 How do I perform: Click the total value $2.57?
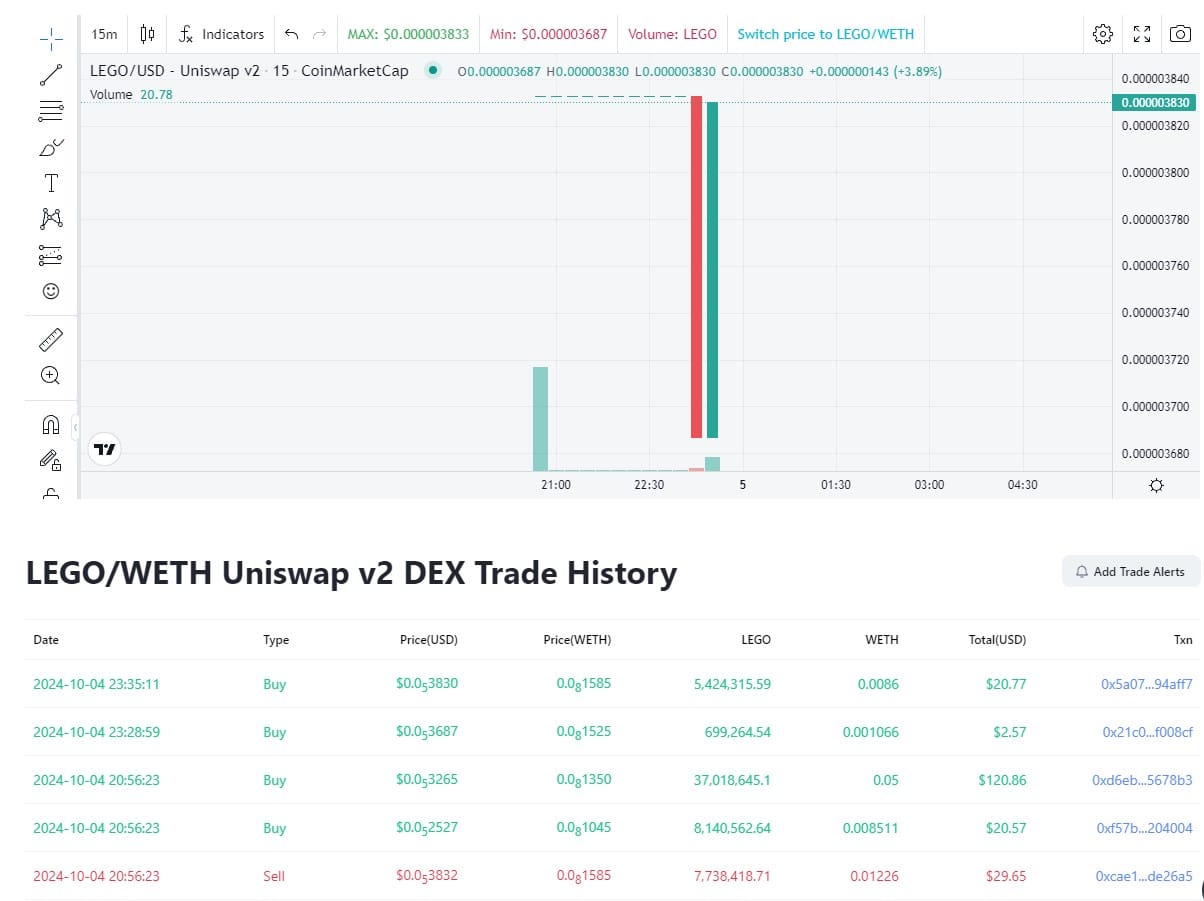coord(1009,733)
